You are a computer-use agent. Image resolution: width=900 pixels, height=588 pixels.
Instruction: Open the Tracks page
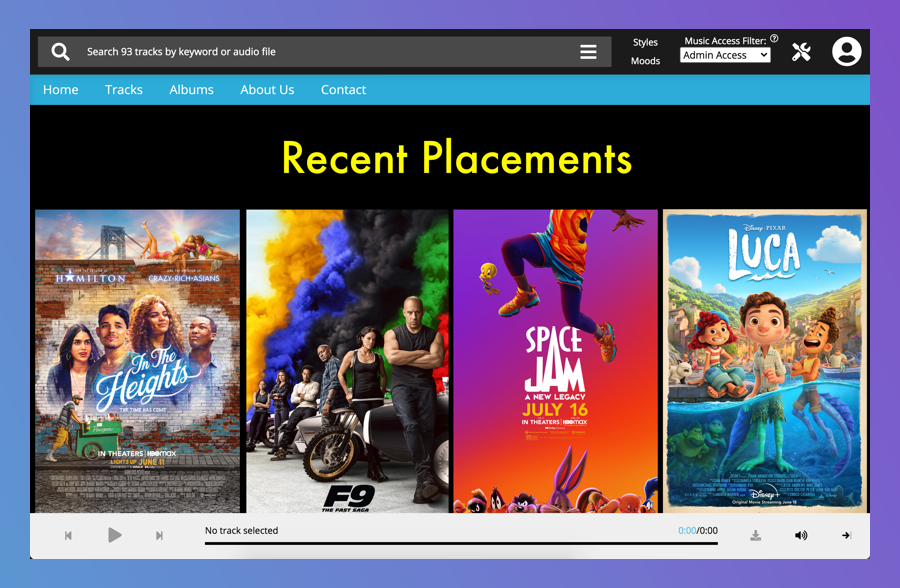123,90
